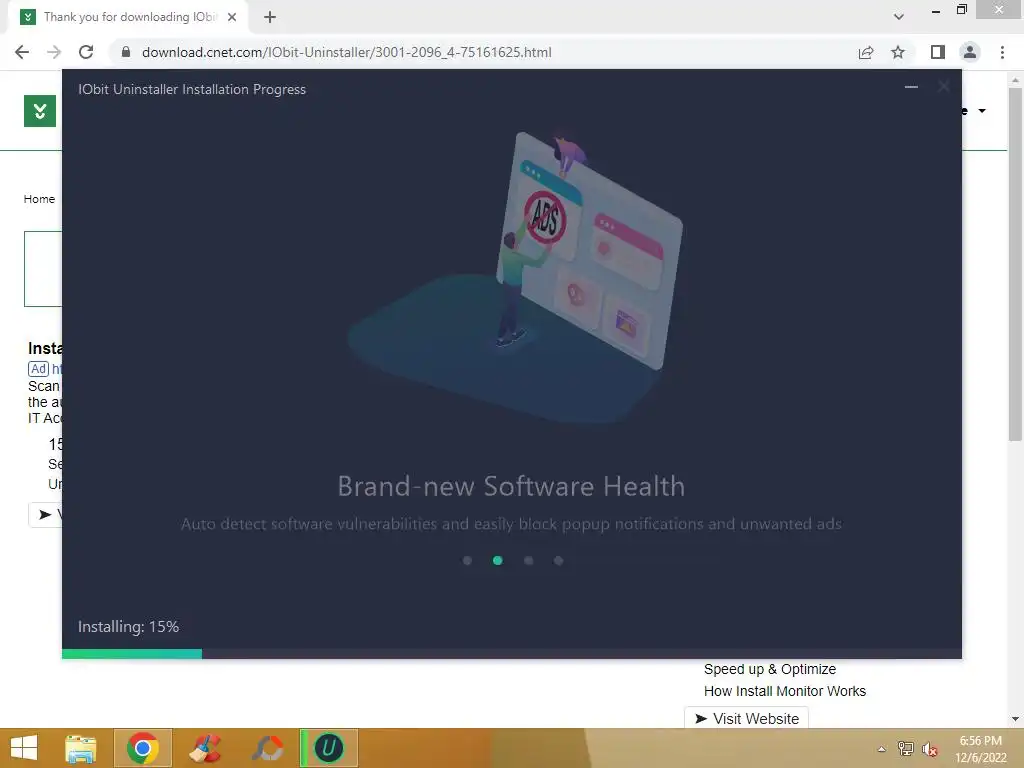Viewport: 1024px width, 768px height.
Task: Close the IObit installer window
Action: pyautogui.click(x=944, y=87)
